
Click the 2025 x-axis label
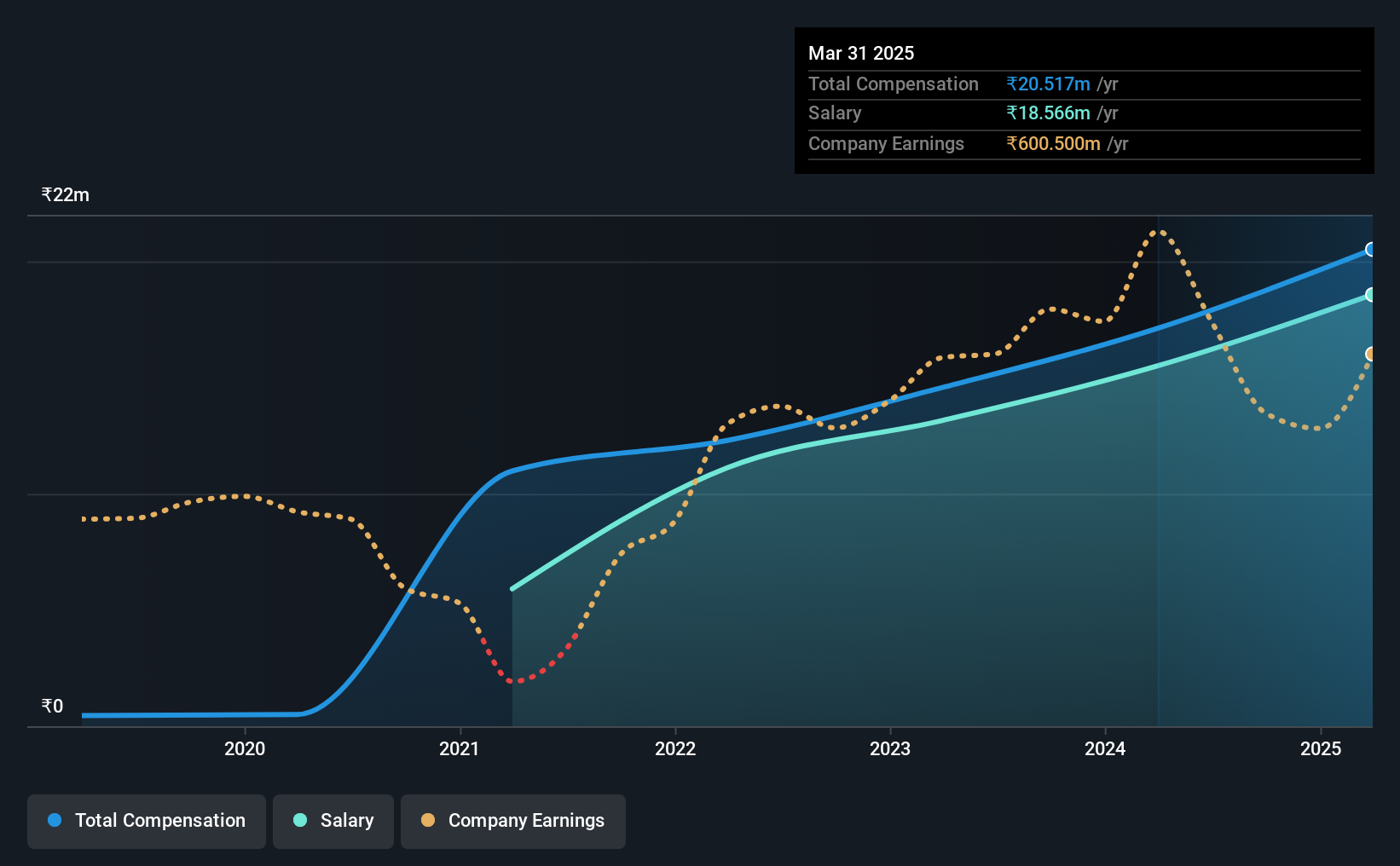click(x=1321, y=748)
